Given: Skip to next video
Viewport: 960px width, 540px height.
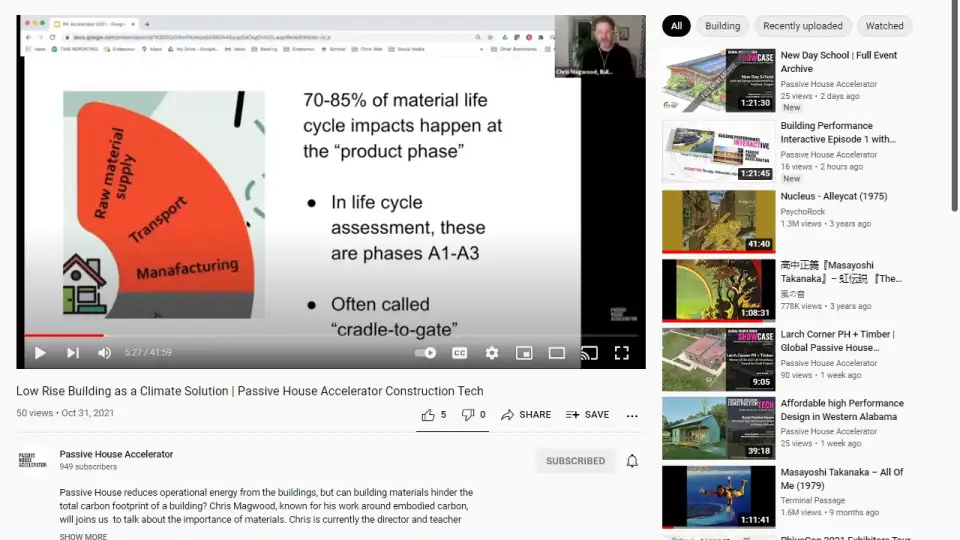Looking at the screenshot, I should [x=73, y=353].
